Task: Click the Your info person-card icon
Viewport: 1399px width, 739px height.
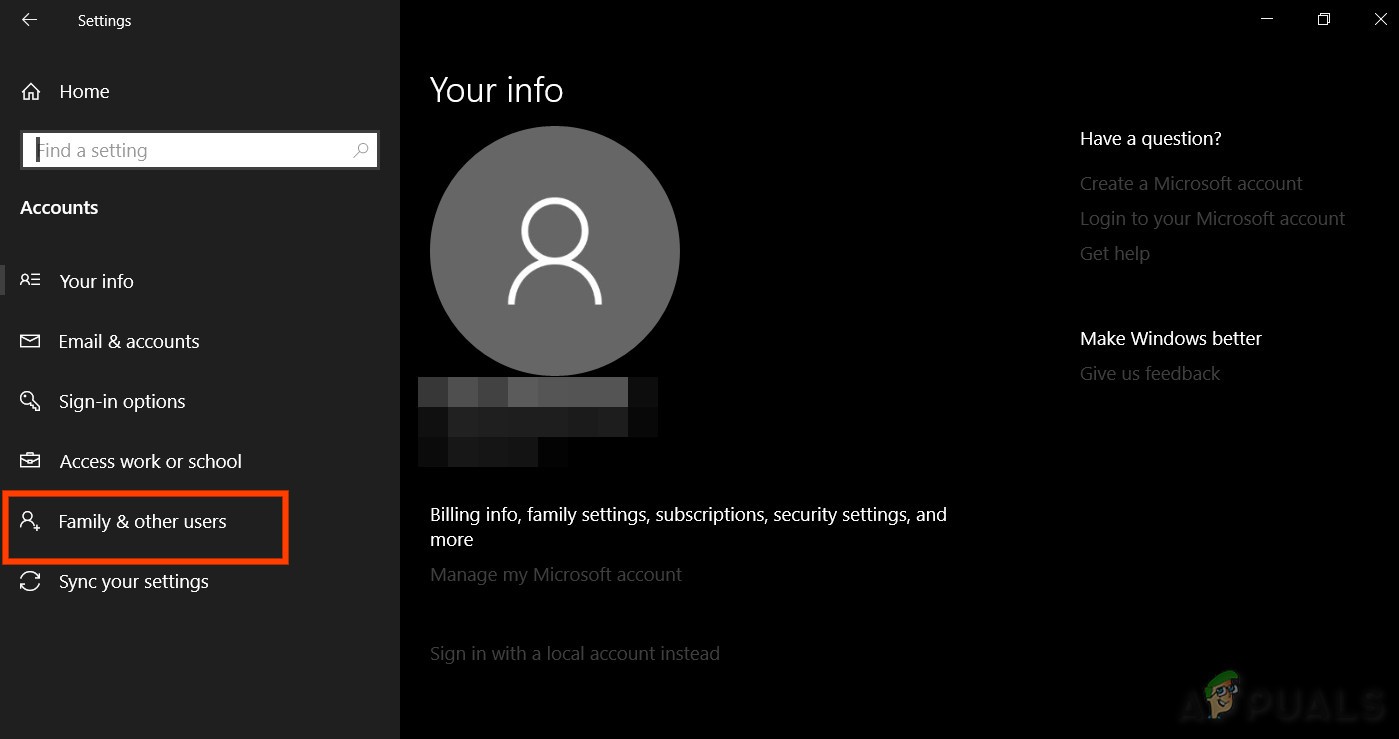Action: coord(30,281)
